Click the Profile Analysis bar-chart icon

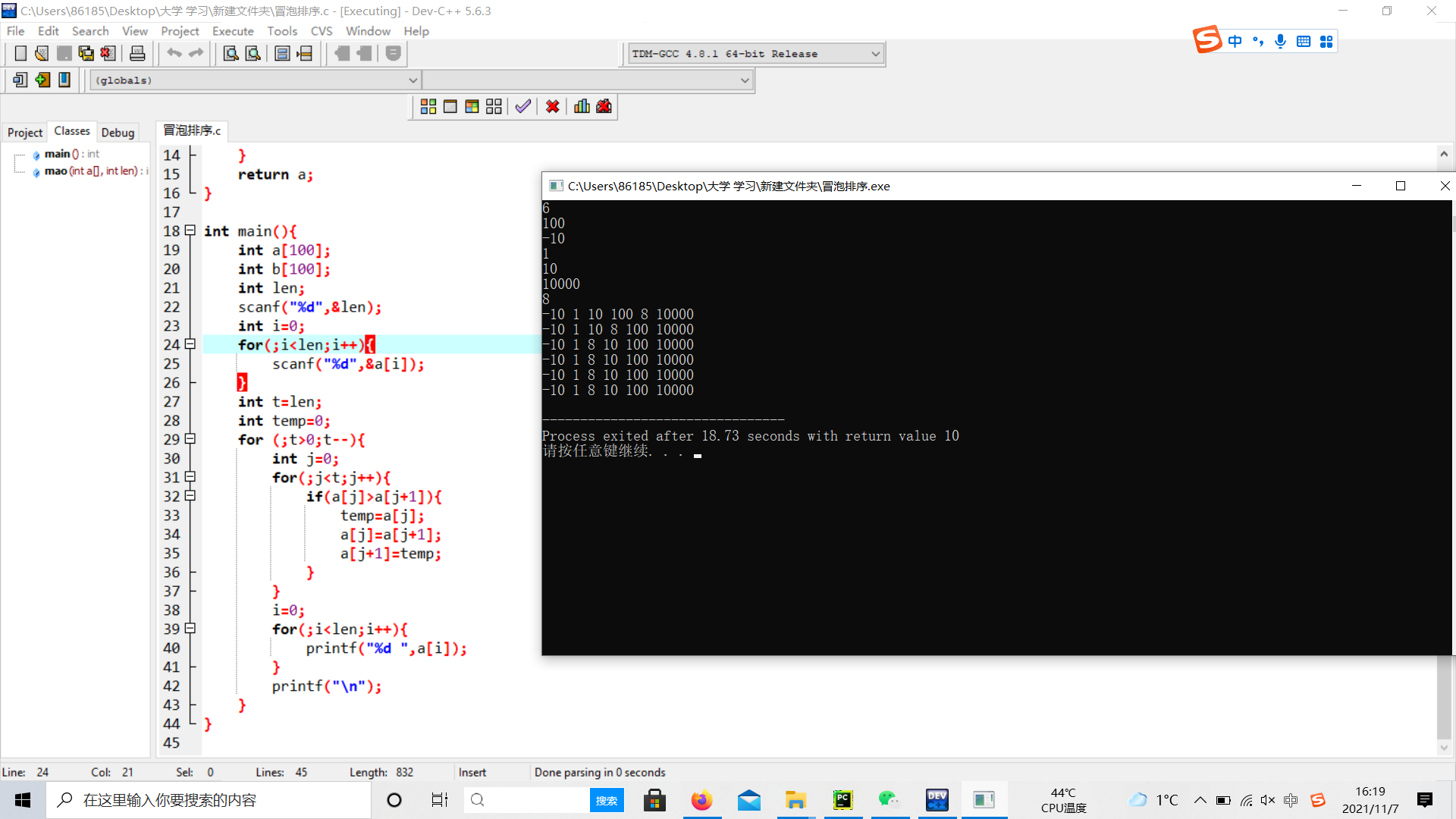click(x=582, y=107)
